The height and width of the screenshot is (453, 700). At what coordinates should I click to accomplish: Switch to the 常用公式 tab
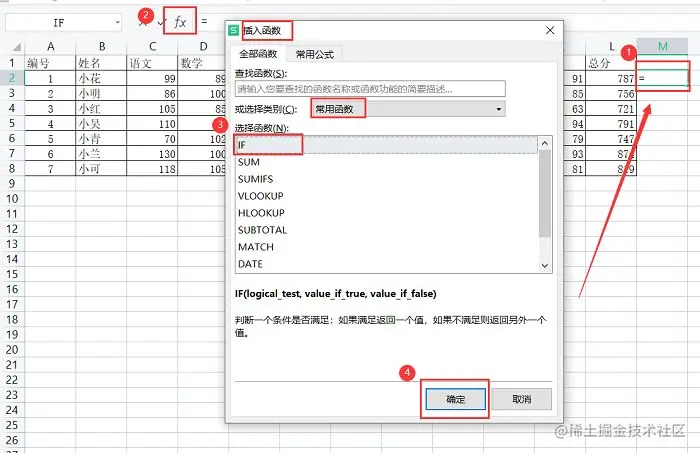point(315,54)
